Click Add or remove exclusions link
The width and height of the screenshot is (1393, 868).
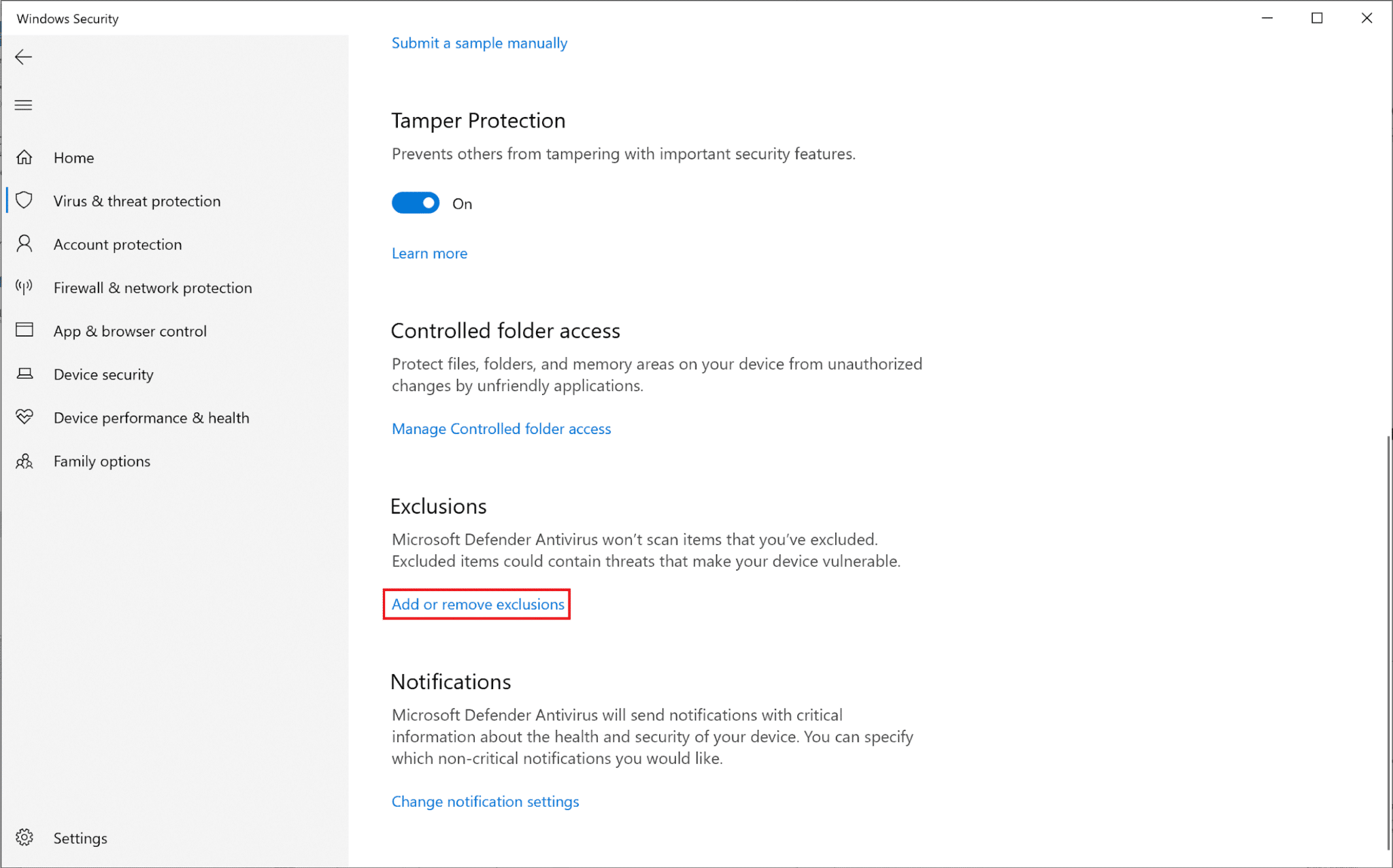(x=477, y=604)
